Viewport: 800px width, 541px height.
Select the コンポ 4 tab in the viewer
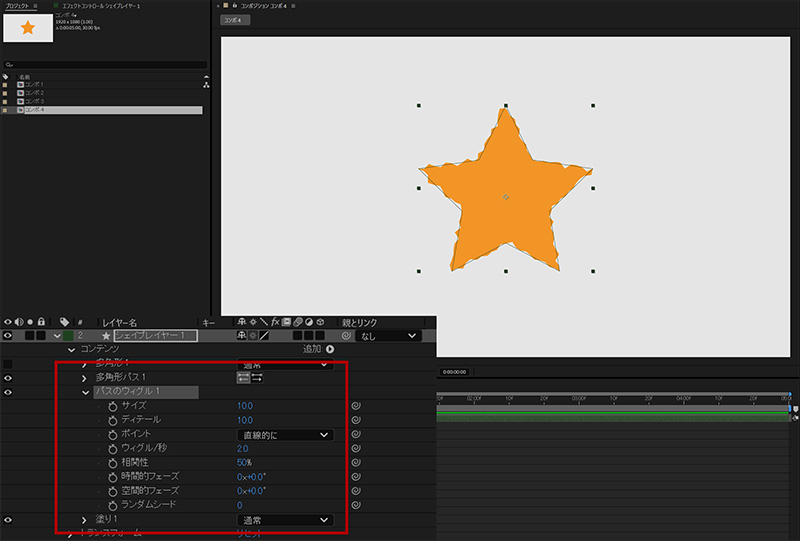pos(234,19)
